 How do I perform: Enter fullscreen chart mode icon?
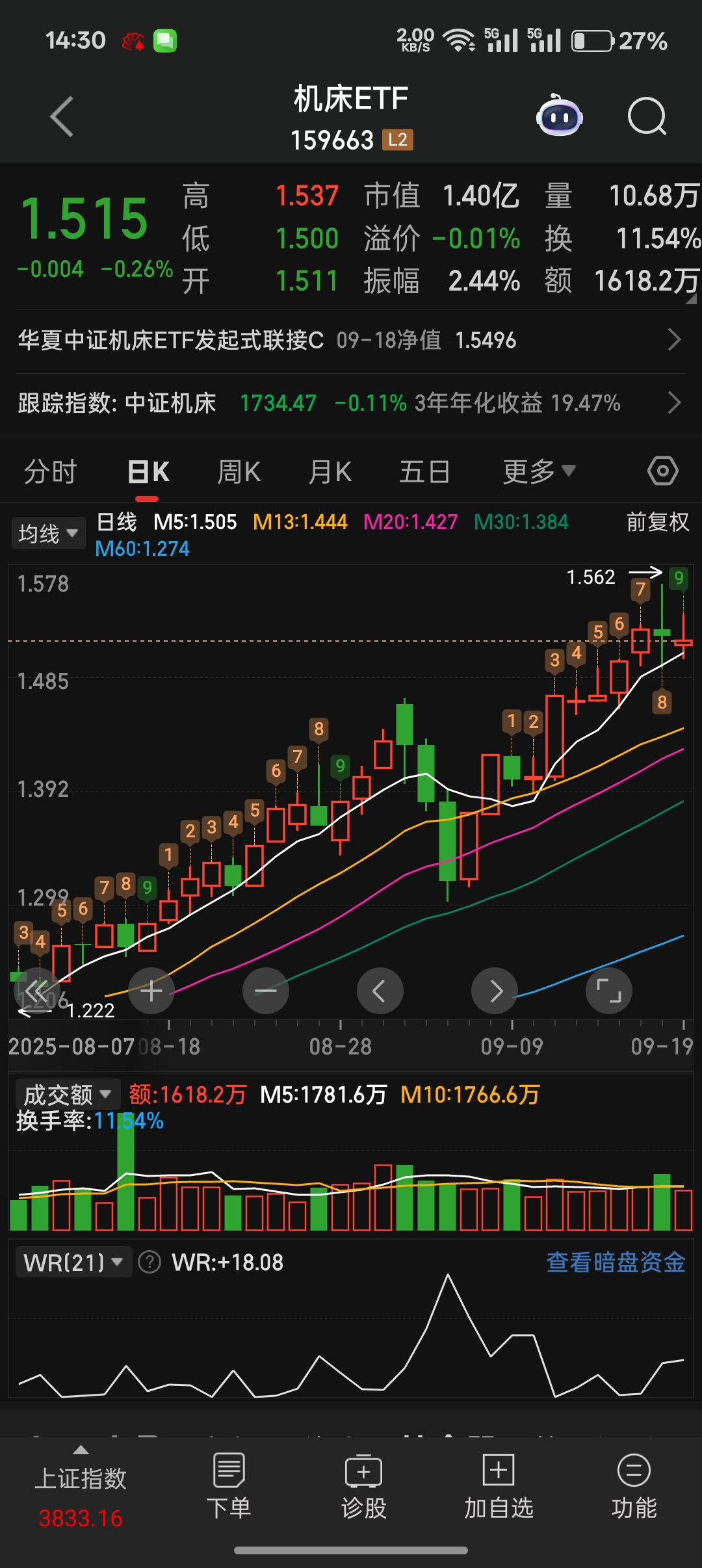click(609, 991)
